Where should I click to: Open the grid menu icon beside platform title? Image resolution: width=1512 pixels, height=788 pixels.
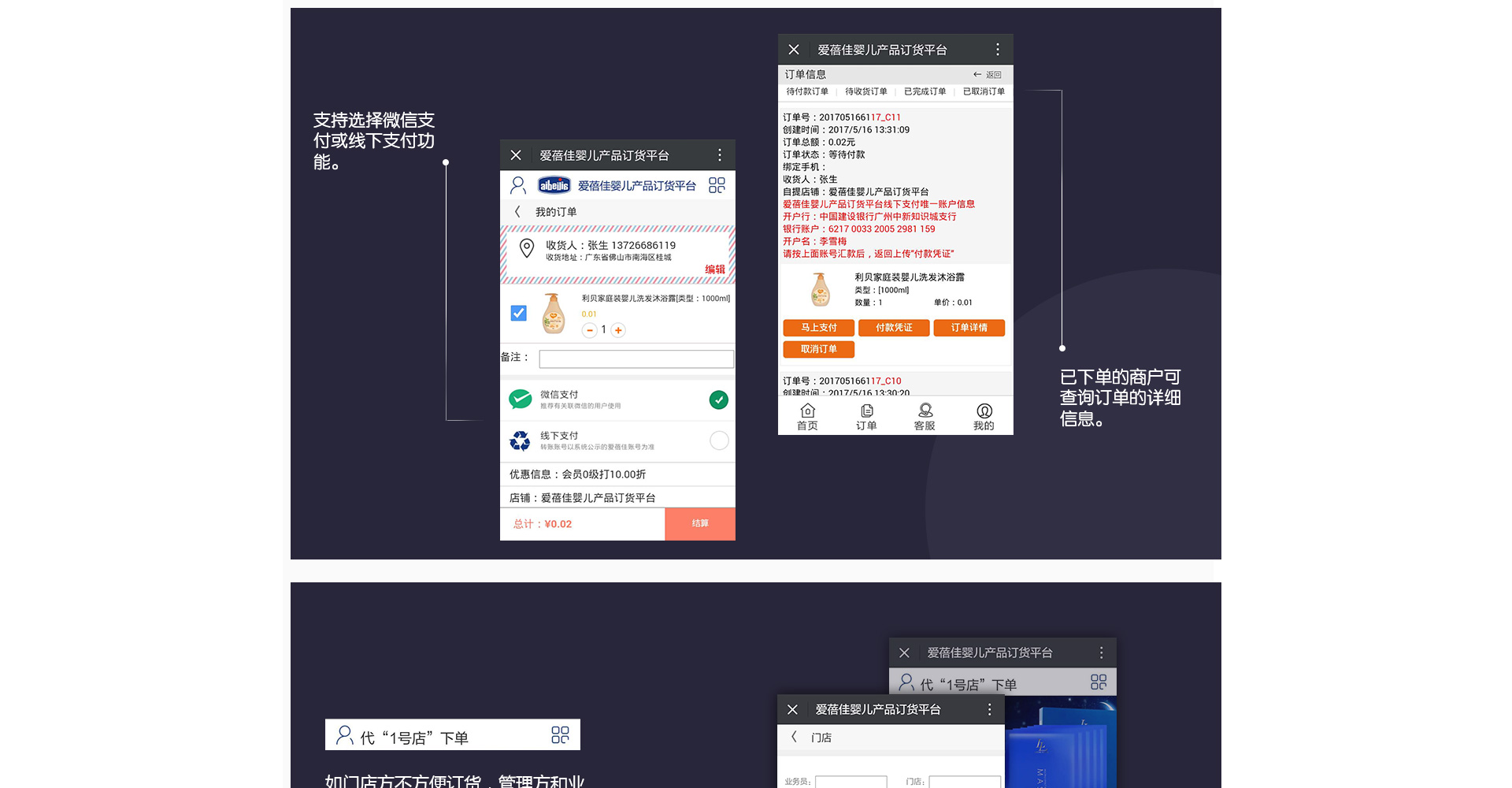pyautogui.click(x=717, y=185)
